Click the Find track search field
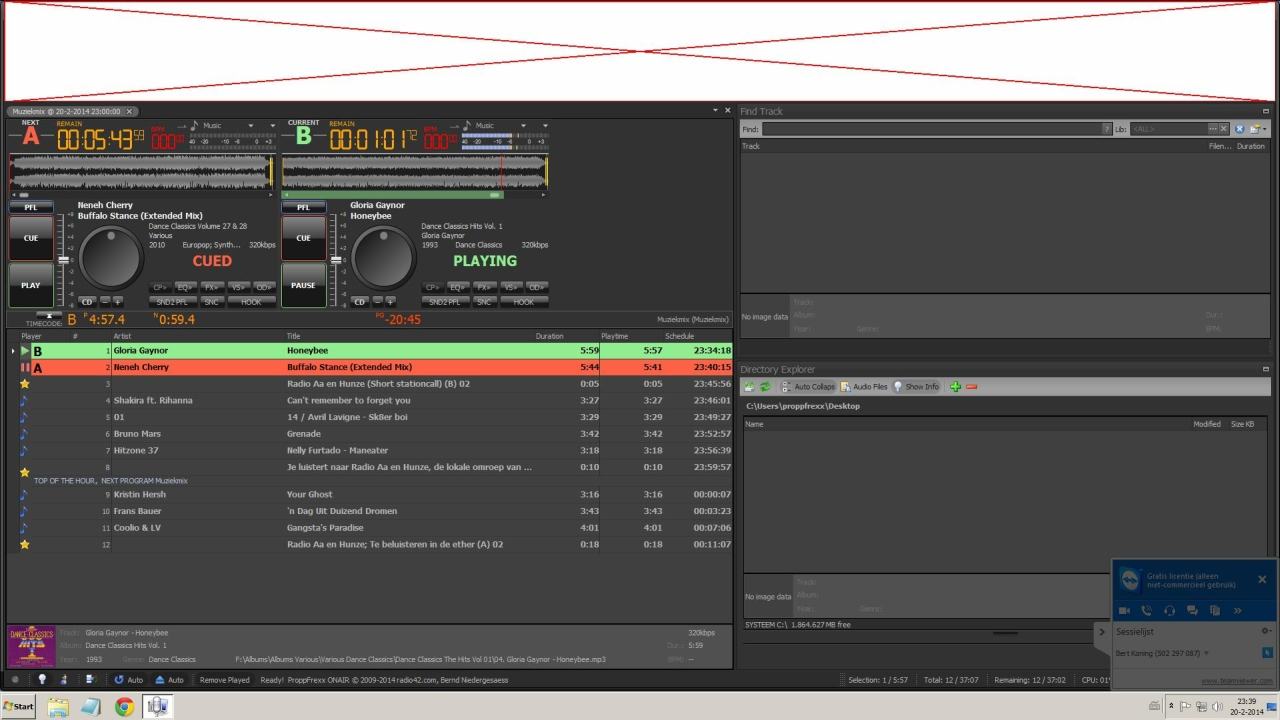This screenshot has height=720, width=1280. click(x=930, y=129)
